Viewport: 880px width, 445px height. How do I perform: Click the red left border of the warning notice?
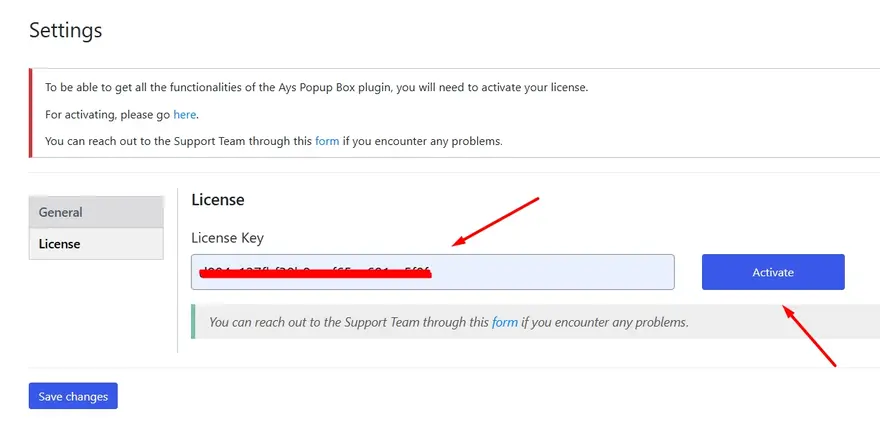pyautogui.click(x=31, y=112)
